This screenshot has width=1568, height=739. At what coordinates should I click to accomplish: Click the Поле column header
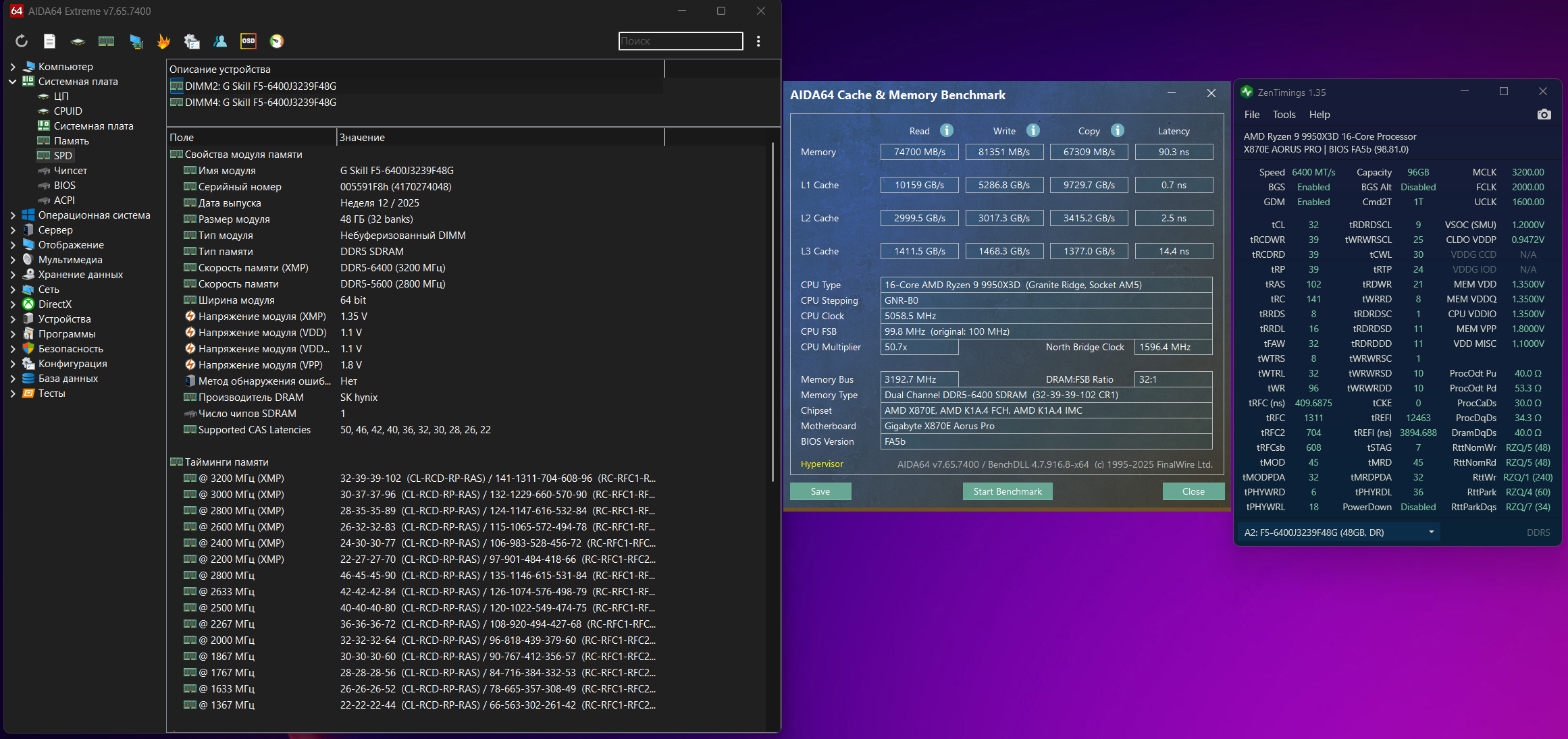point(251,138)
